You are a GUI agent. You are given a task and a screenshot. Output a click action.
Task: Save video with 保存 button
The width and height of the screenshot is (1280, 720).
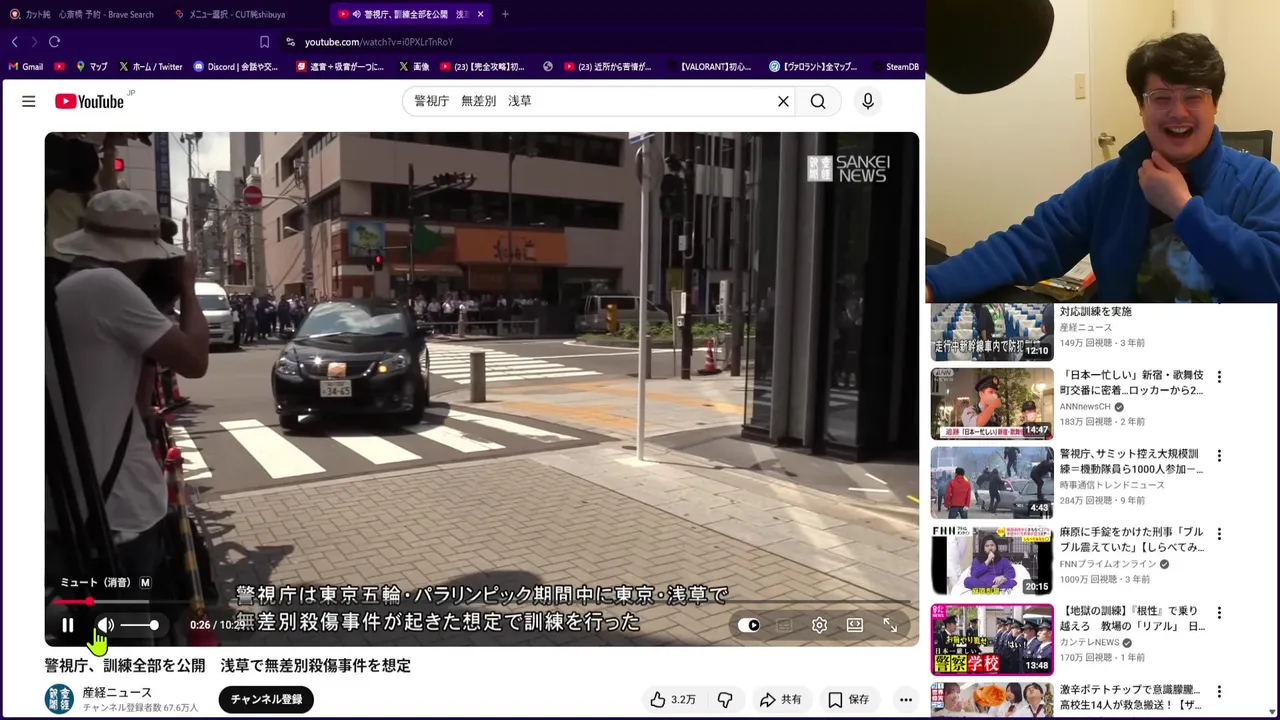[x=848, y=700]
